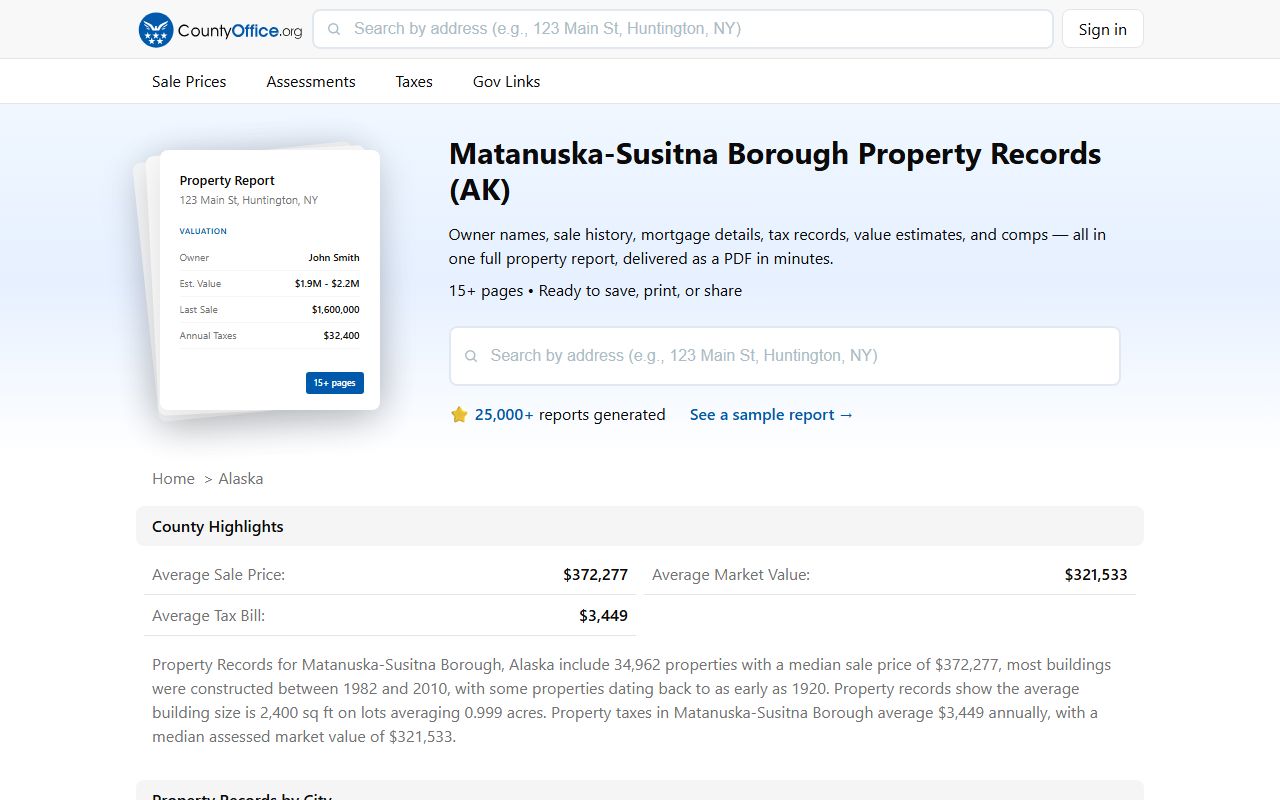Image resolution: width=1280 pixels, height=800 pixels.
Task: Open the Taxes menu item
Action: pos(414,82)
